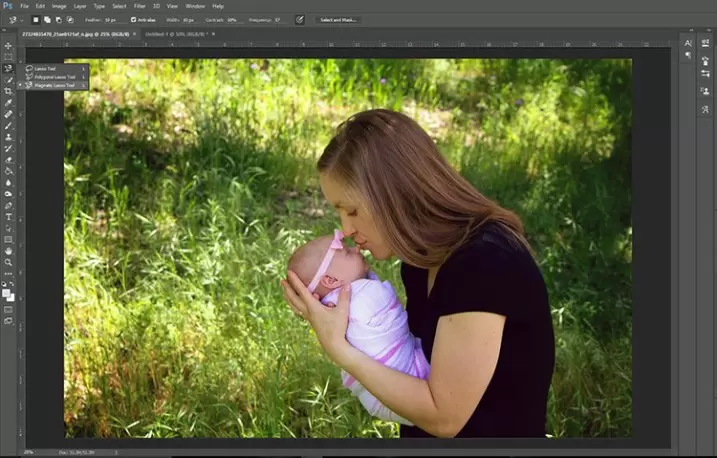The image size is (717, 458).
Task: Open the Filter menu
Action: (139, 6)
